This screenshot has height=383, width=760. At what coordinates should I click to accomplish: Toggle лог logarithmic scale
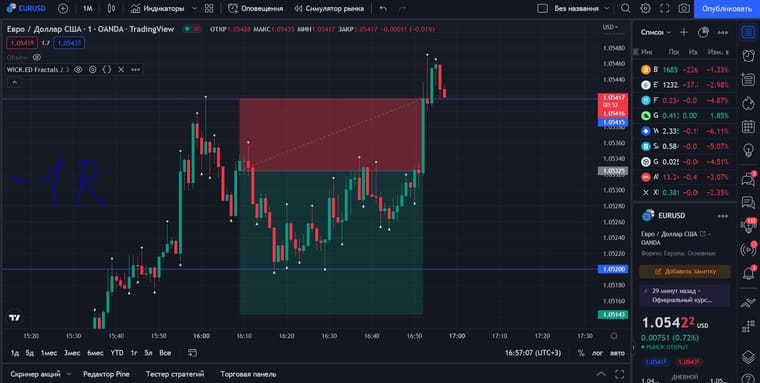[x=598, y=353]
